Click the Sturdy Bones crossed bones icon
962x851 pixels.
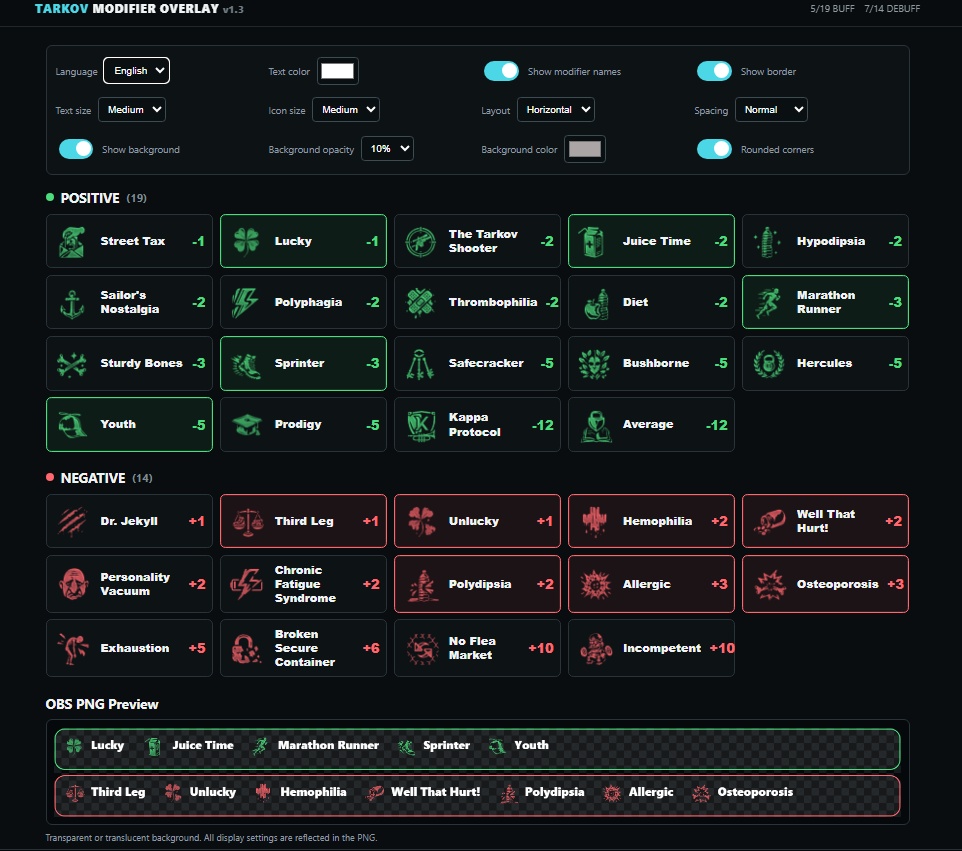(x=72, y=363)
